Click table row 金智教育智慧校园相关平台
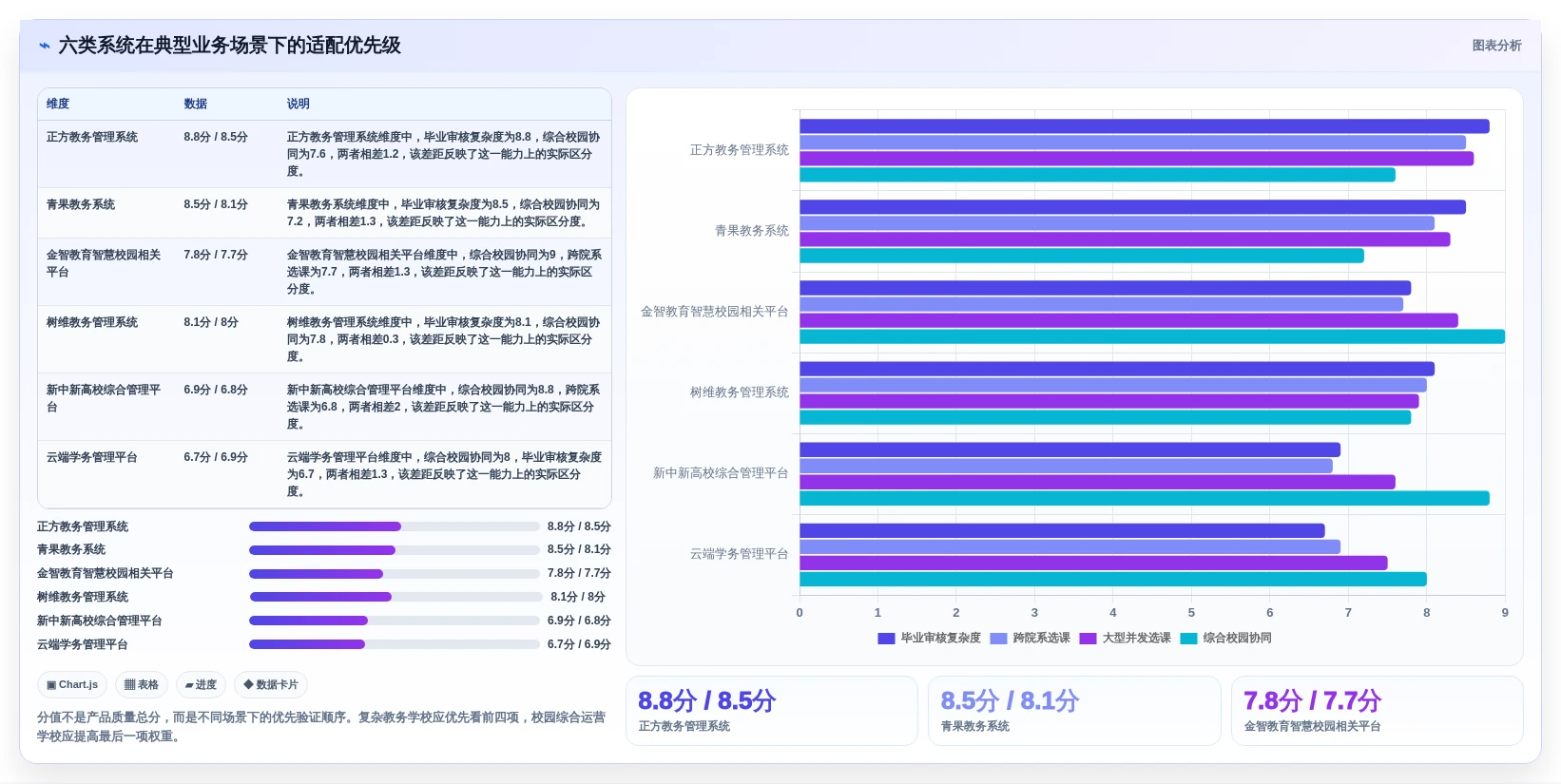The height and width of the screenshot is (784, 1561). (324, 272)
